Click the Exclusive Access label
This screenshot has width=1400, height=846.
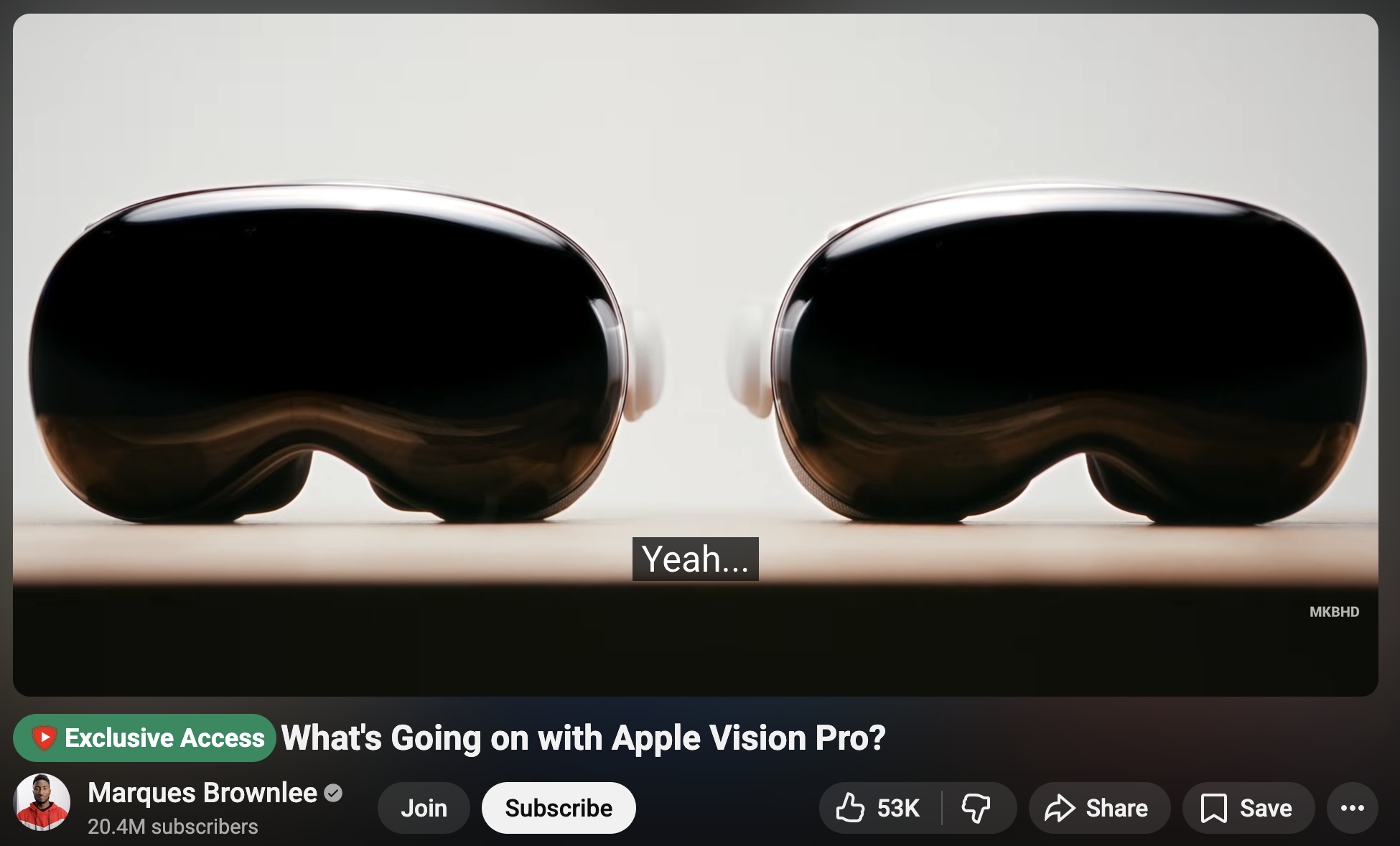pyautogui.click(x=164, y=738)
